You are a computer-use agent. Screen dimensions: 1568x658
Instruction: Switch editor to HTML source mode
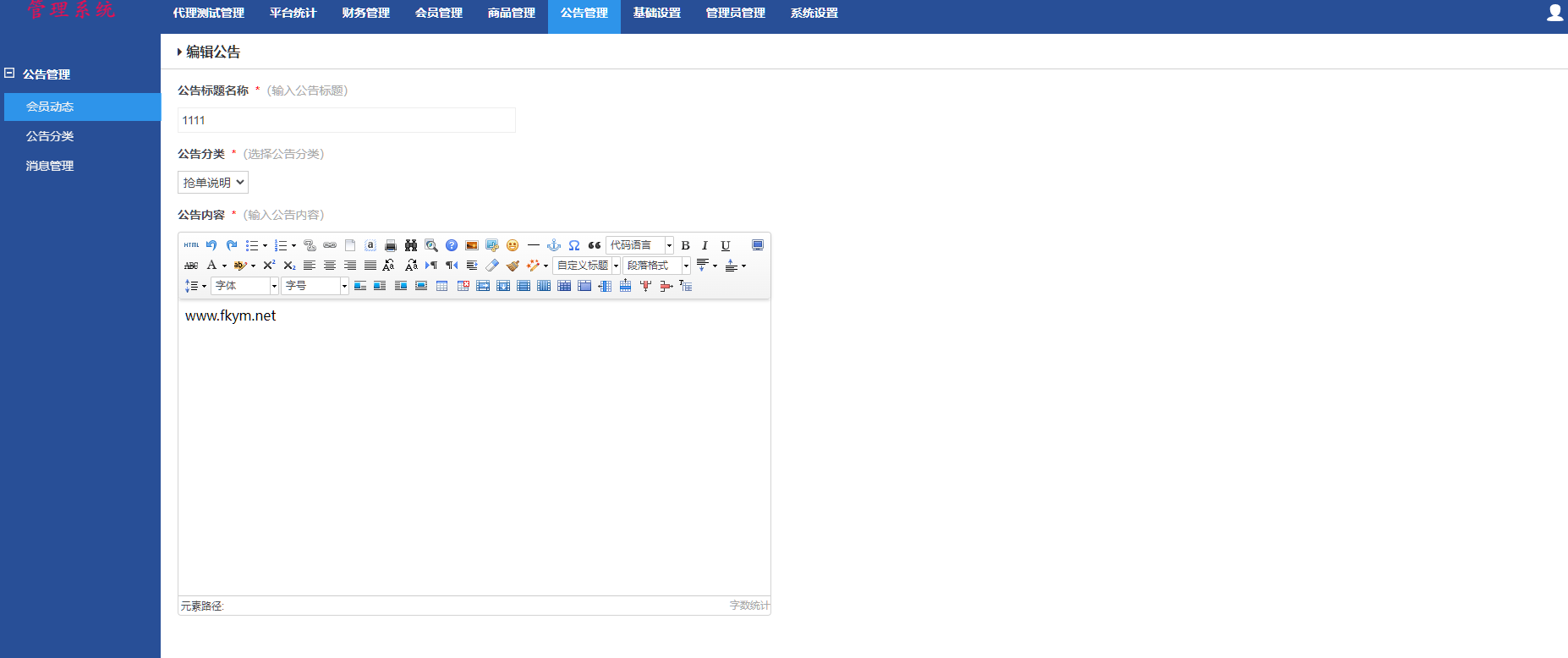pos(191,245)
